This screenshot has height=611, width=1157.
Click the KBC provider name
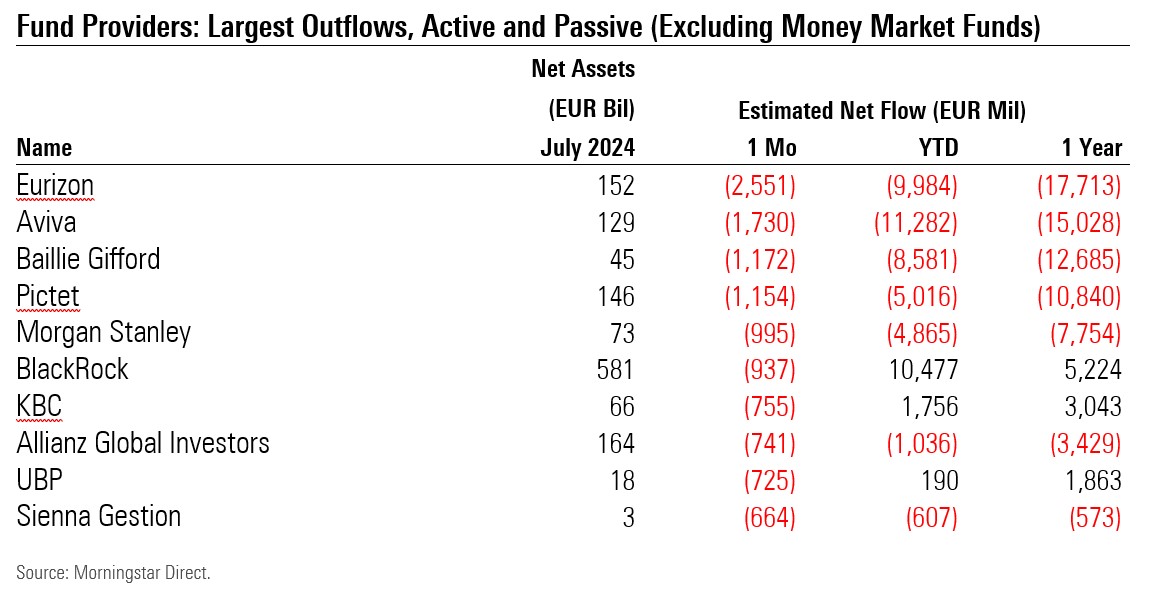point(39,406)
